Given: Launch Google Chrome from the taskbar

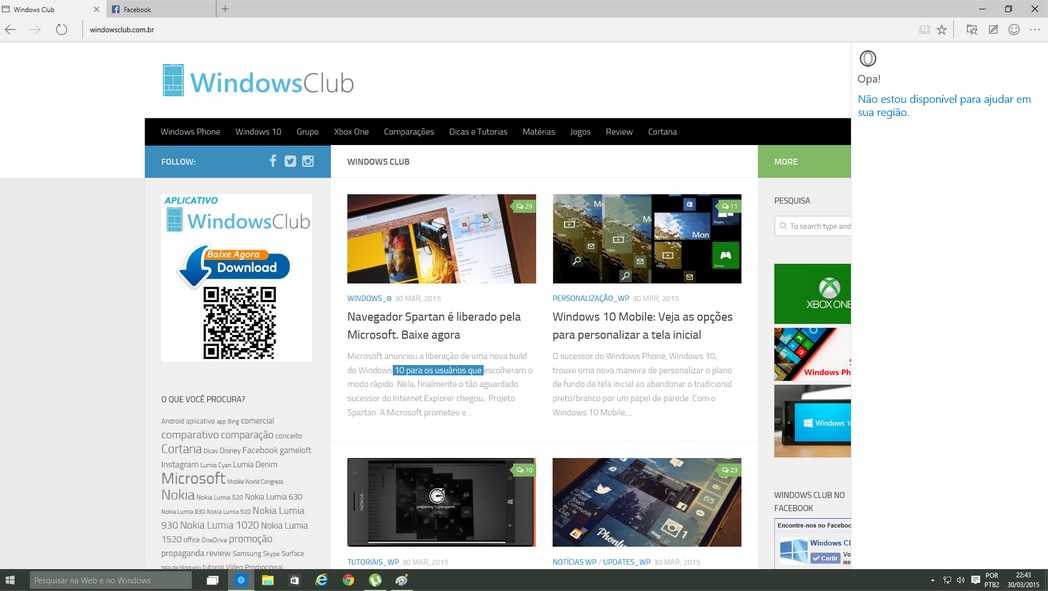Looking at the screenshot, I should click(348, 580).
